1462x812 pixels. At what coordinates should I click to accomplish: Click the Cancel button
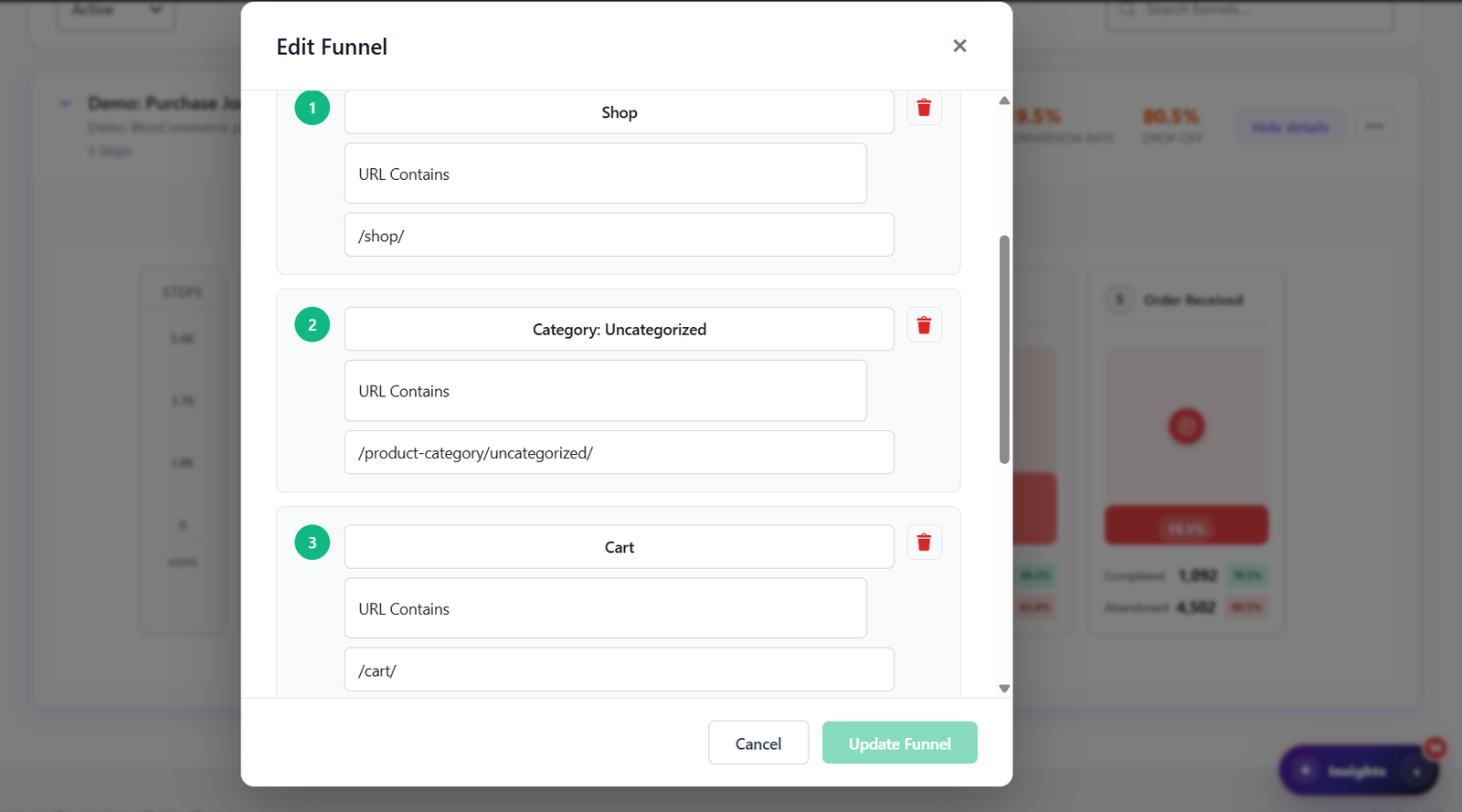(x=758, y=743)
